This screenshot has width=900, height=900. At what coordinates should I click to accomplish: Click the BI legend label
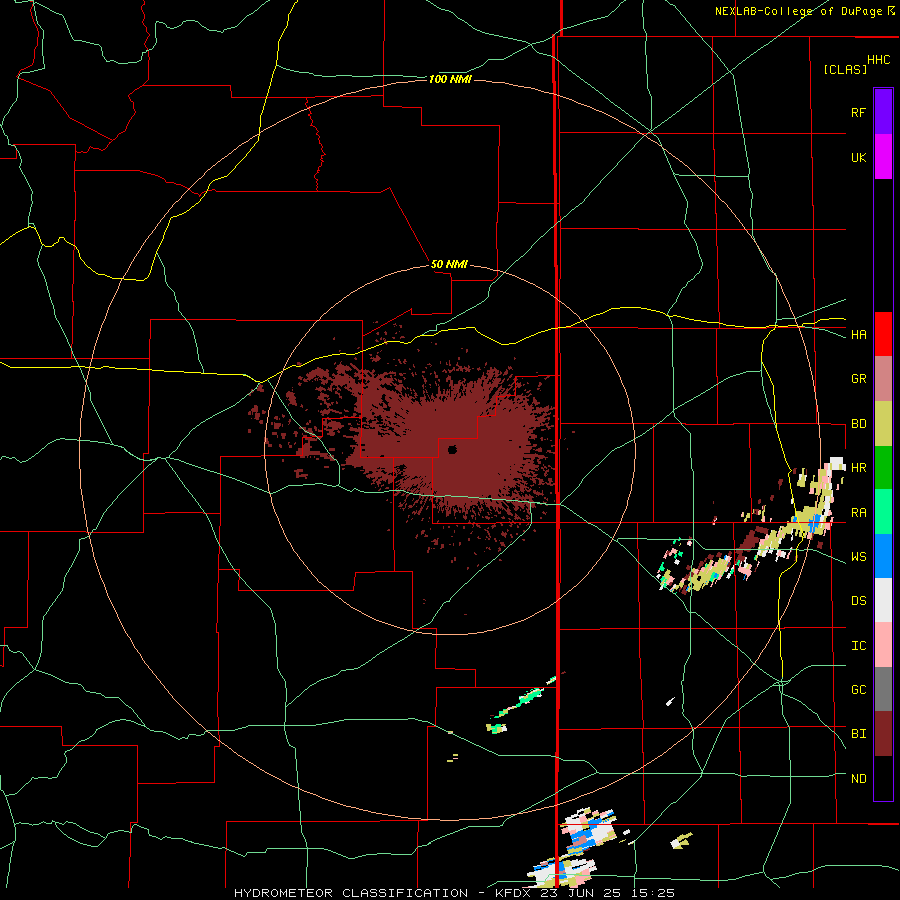coord(858,734)
